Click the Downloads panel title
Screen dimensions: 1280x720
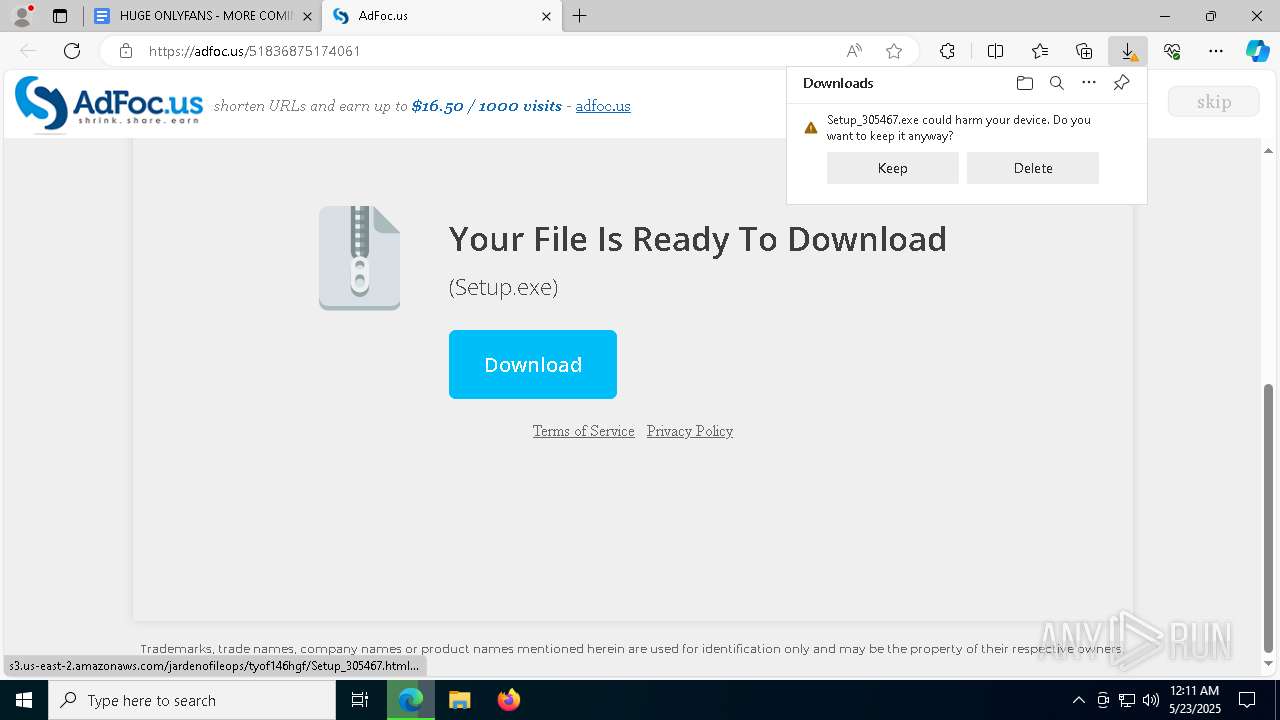(x=838, y=83)
